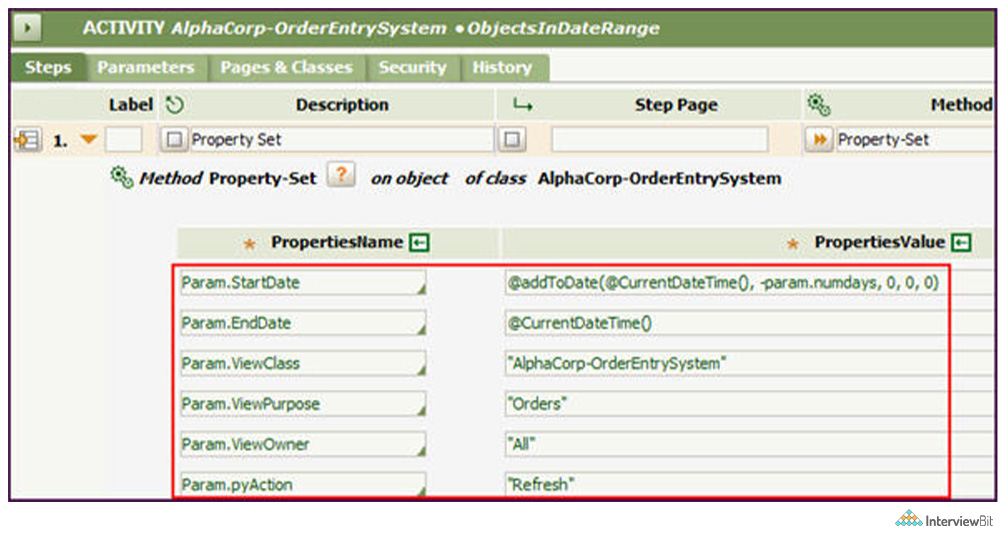The height and width of the screenshot is (533, 1006).
Task: Click the step page arrow icon in header
Action: tap(523, 105)
